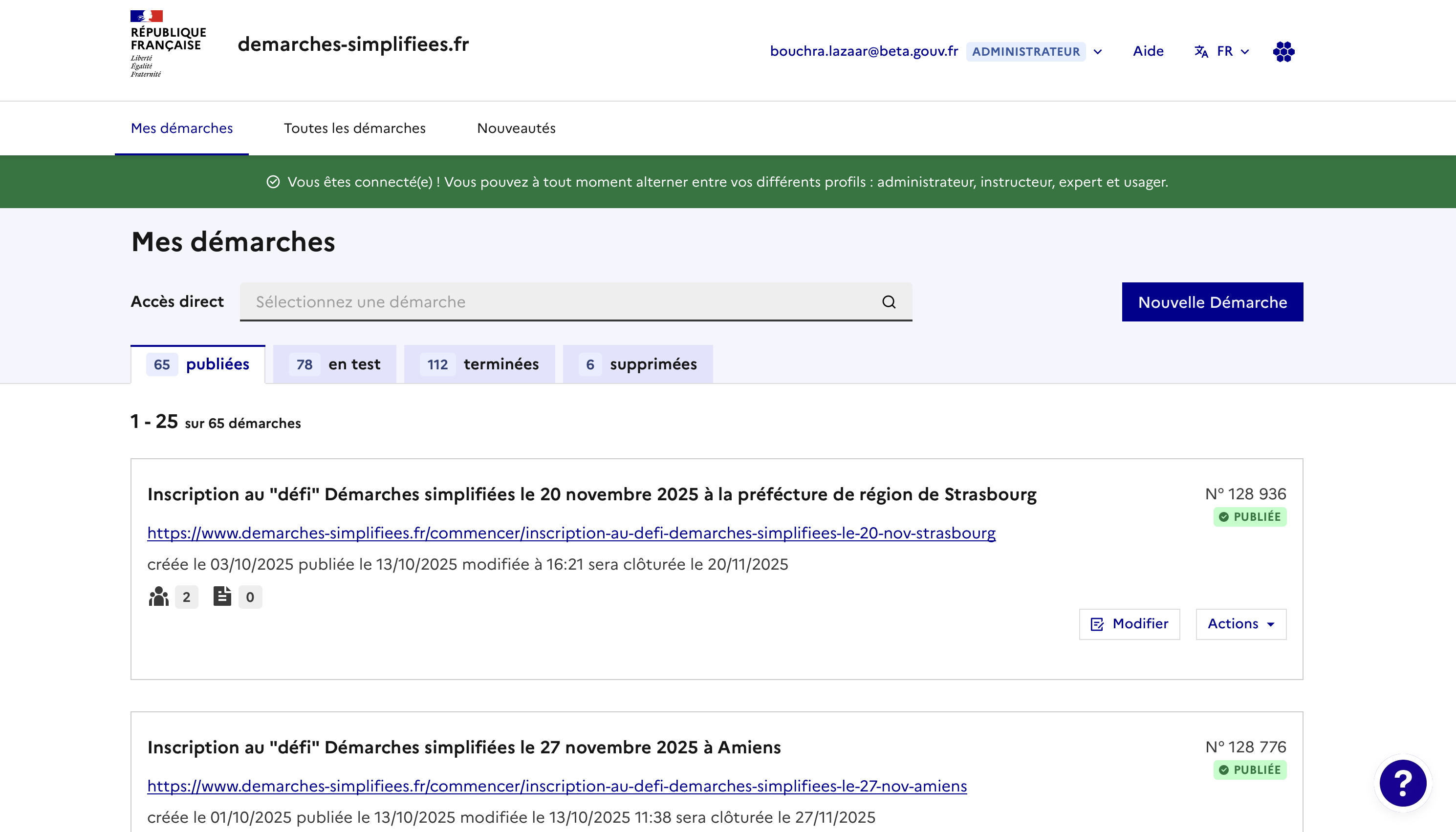Click the Nouvelle Démarche button
This screenshot has width=1456, height=832.
coord(1212,302)
